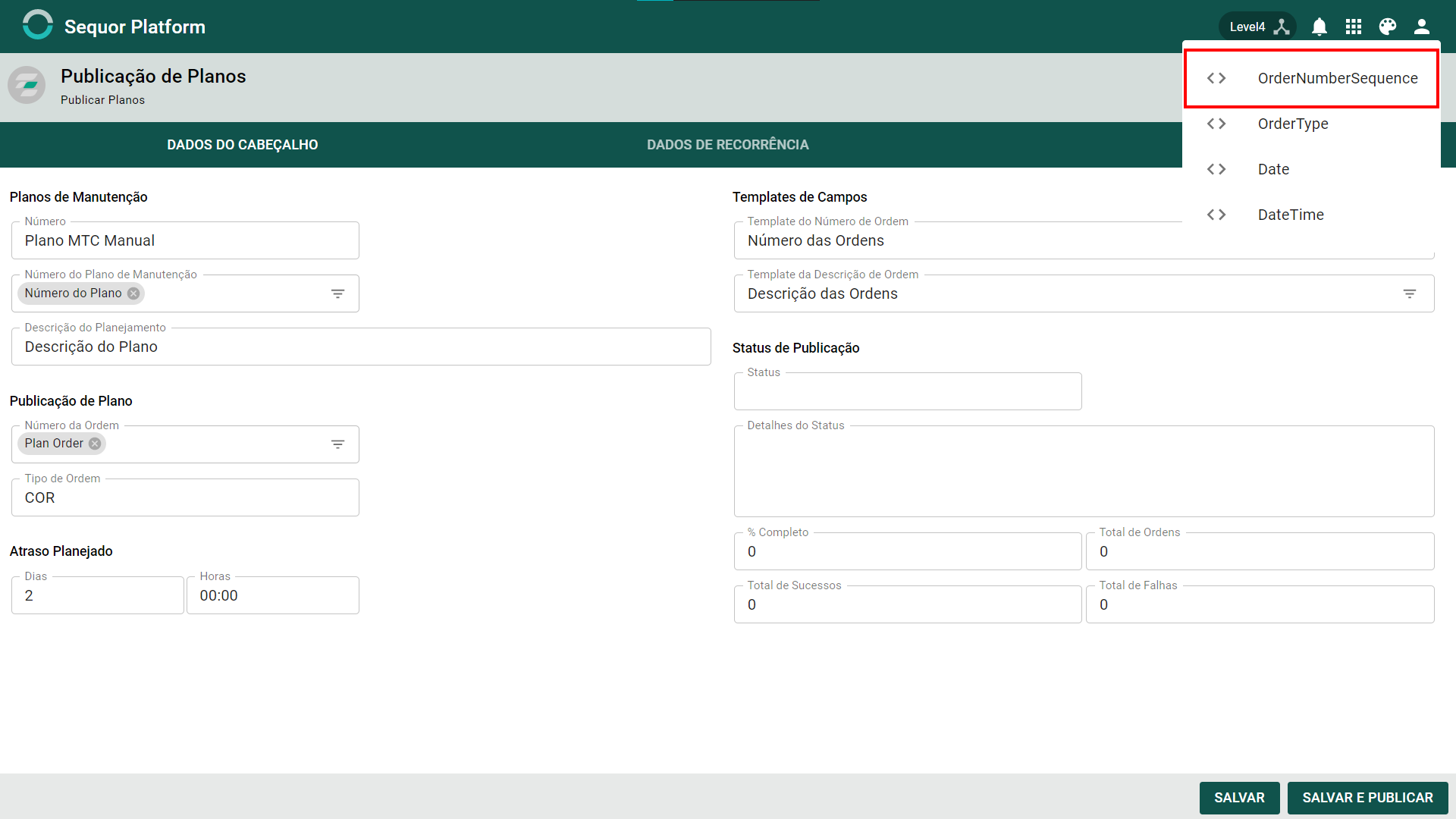Screen dimensions: 1456x819
Task: Select OrderType from the menu
Action: pyautogui.click(x=1311, y=124)
